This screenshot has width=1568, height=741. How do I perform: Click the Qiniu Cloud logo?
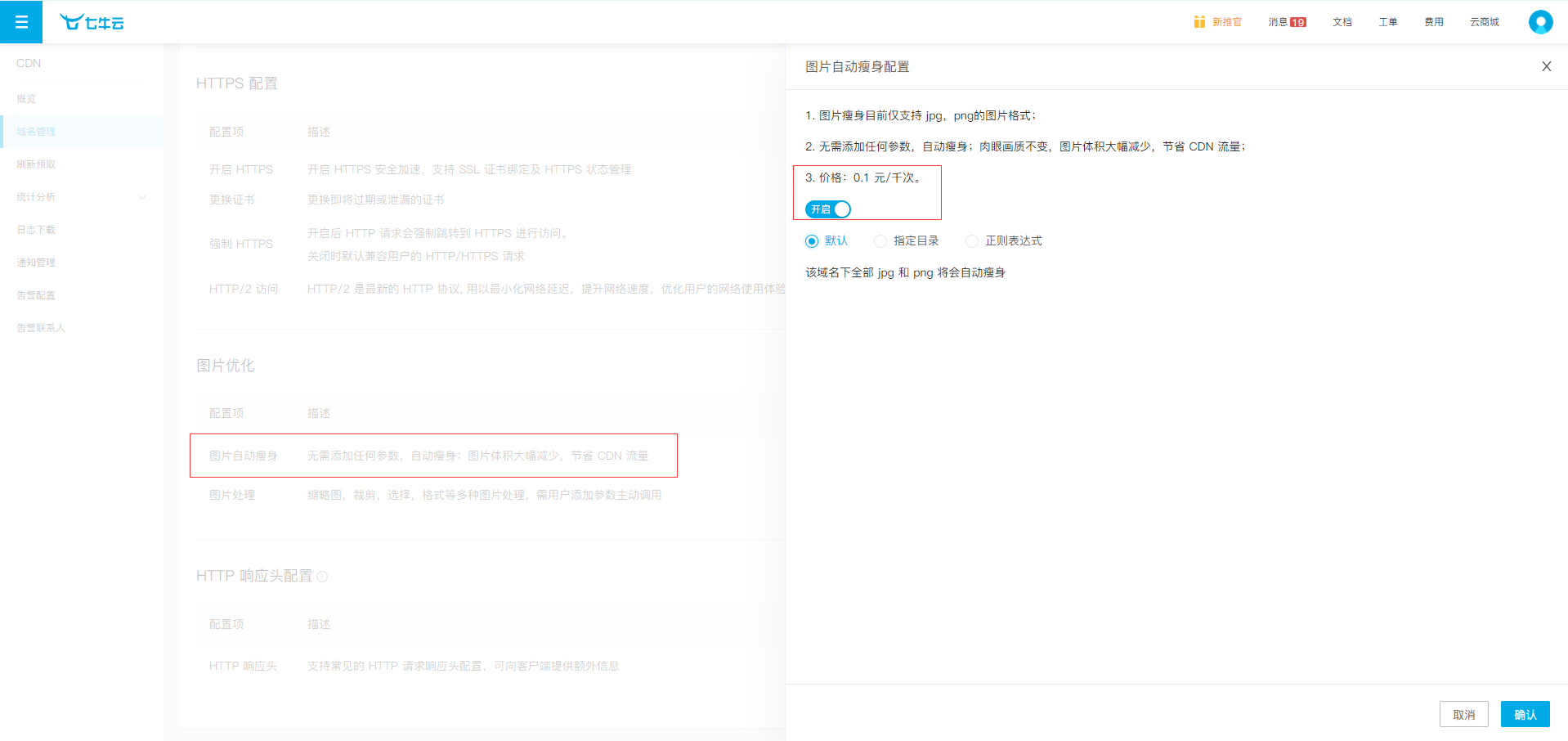tap(92, 23)
